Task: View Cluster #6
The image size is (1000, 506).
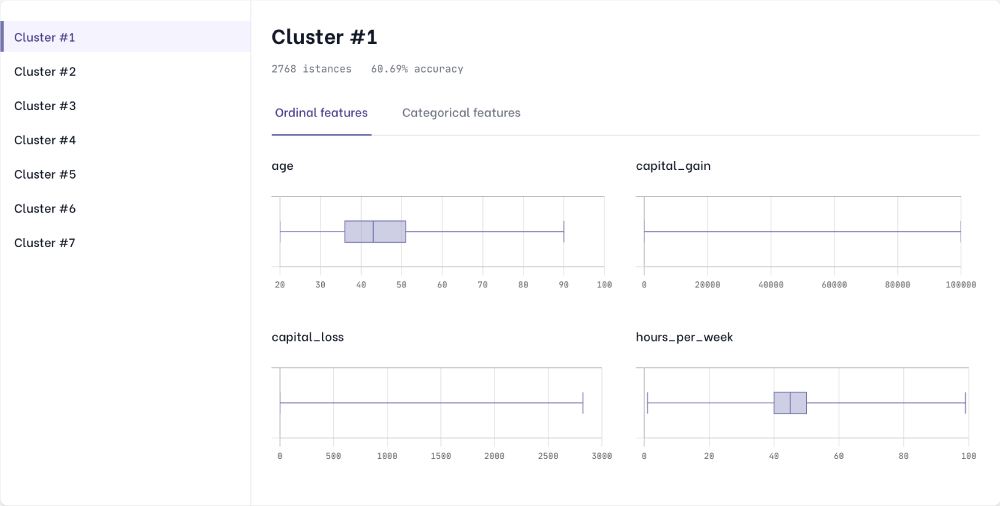Action: (x=45, y=208)
